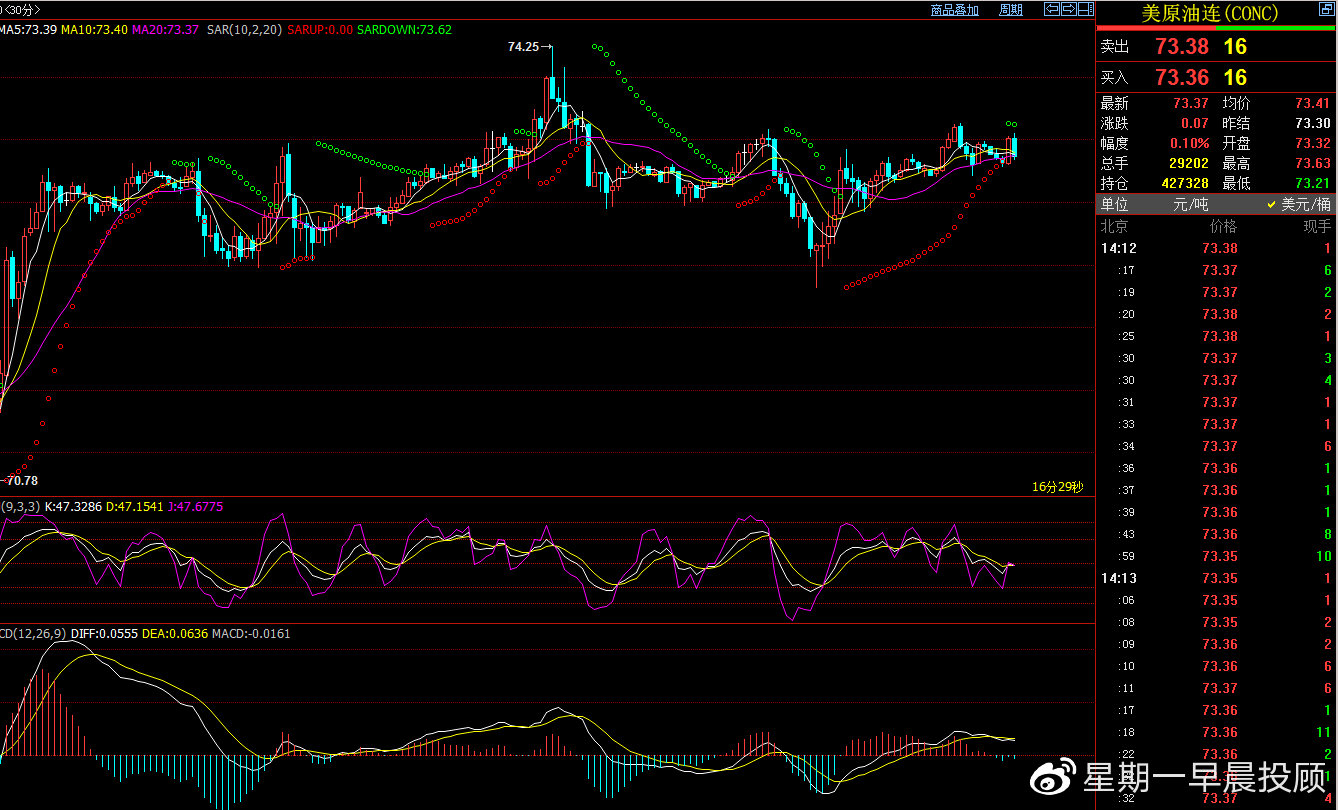Open the 商品叠加 overlay link

[x=955, y=10]
